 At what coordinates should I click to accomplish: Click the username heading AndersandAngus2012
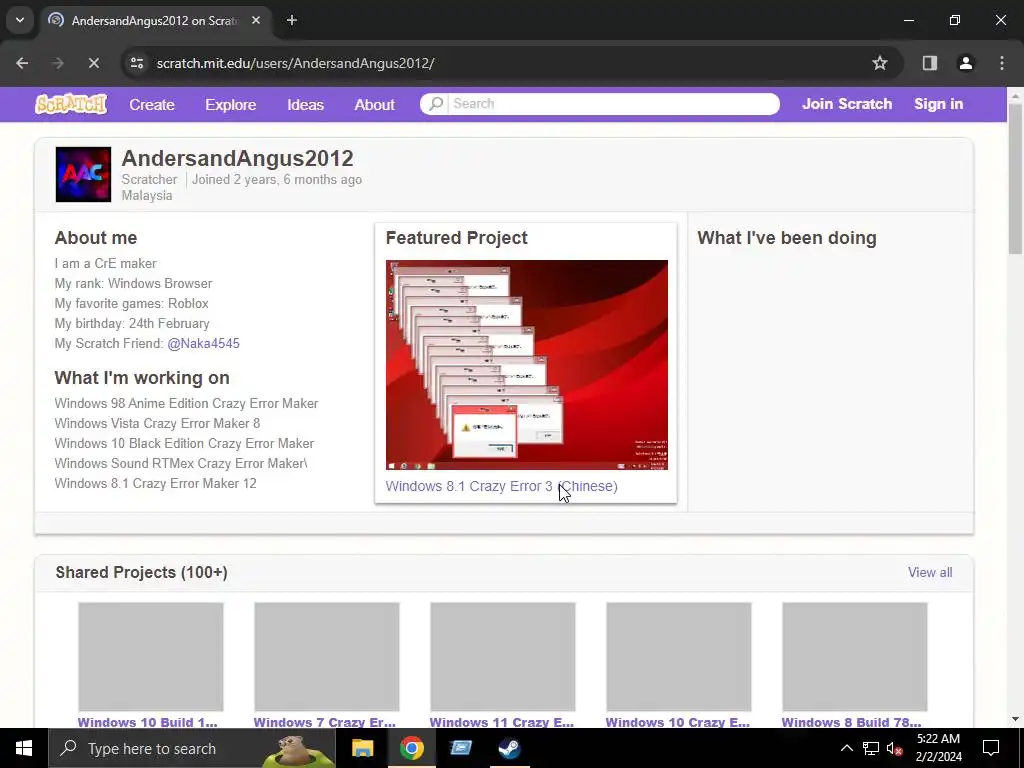coord(237,158)
